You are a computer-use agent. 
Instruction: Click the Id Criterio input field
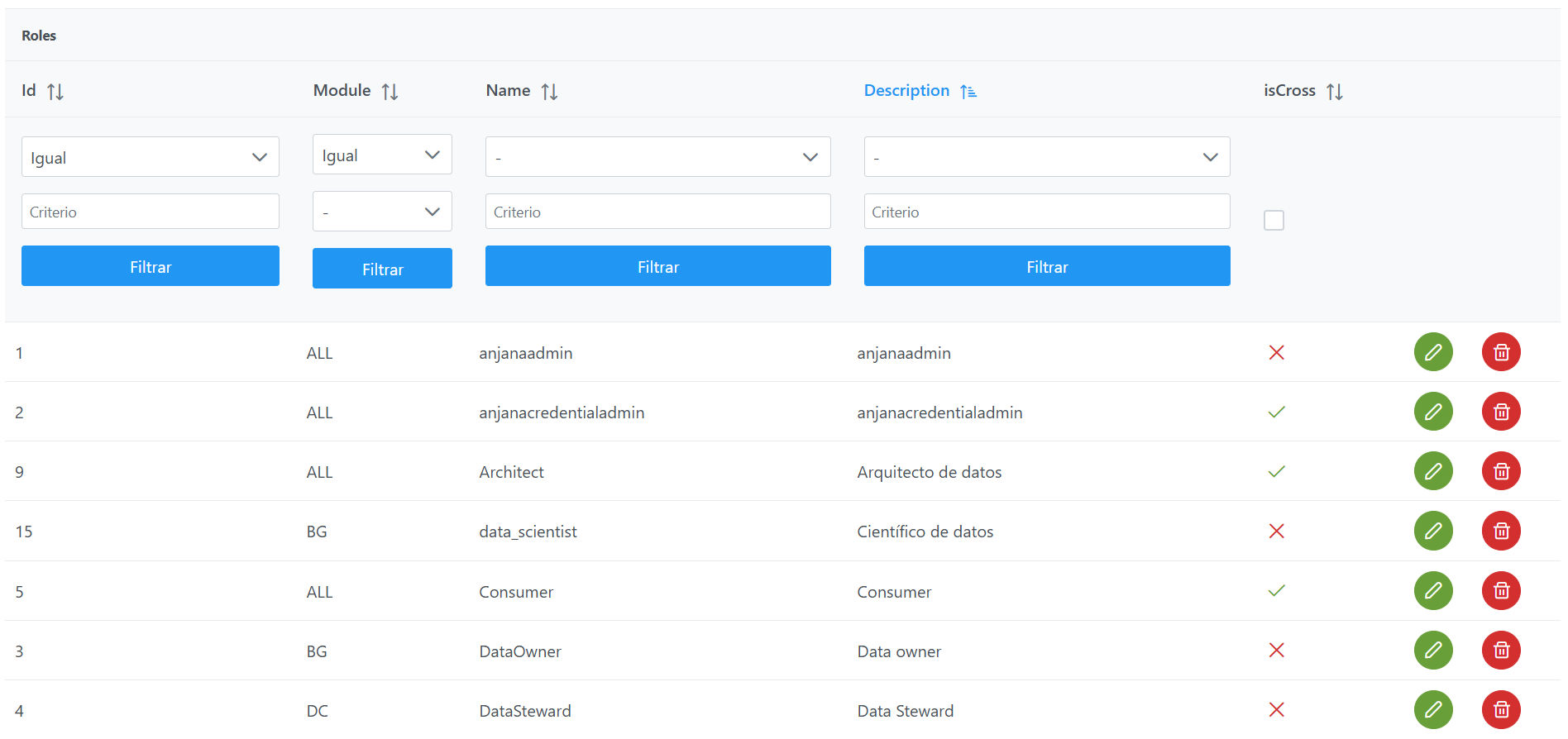[x=150, y=212]
